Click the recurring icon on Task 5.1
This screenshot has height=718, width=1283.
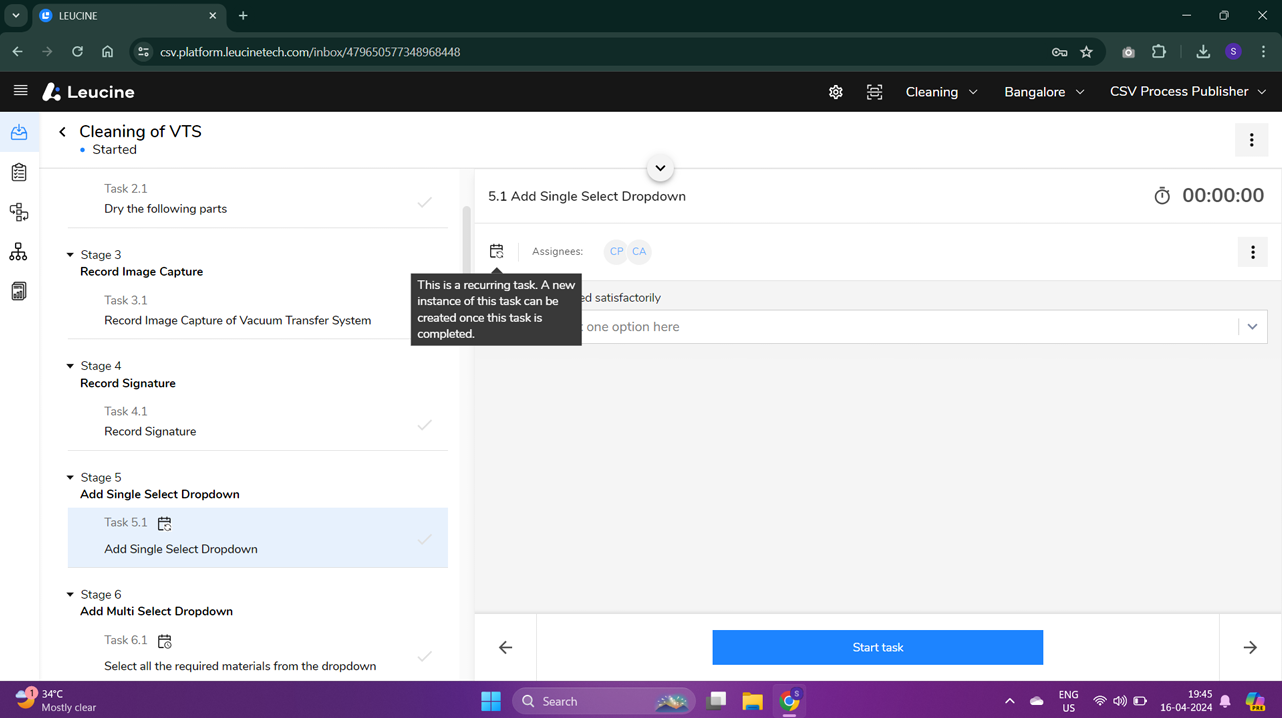click(x=165, y=523)
